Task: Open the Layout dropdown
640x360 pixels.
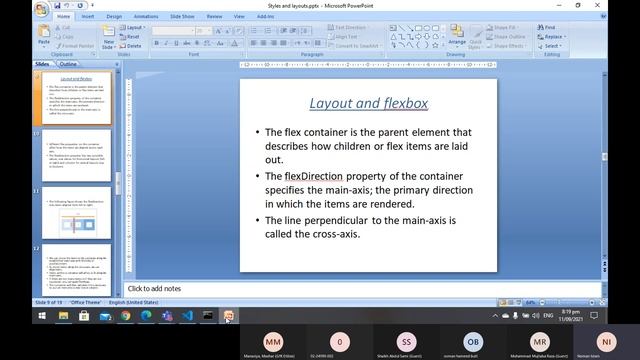Action: (x=133, y=27)
